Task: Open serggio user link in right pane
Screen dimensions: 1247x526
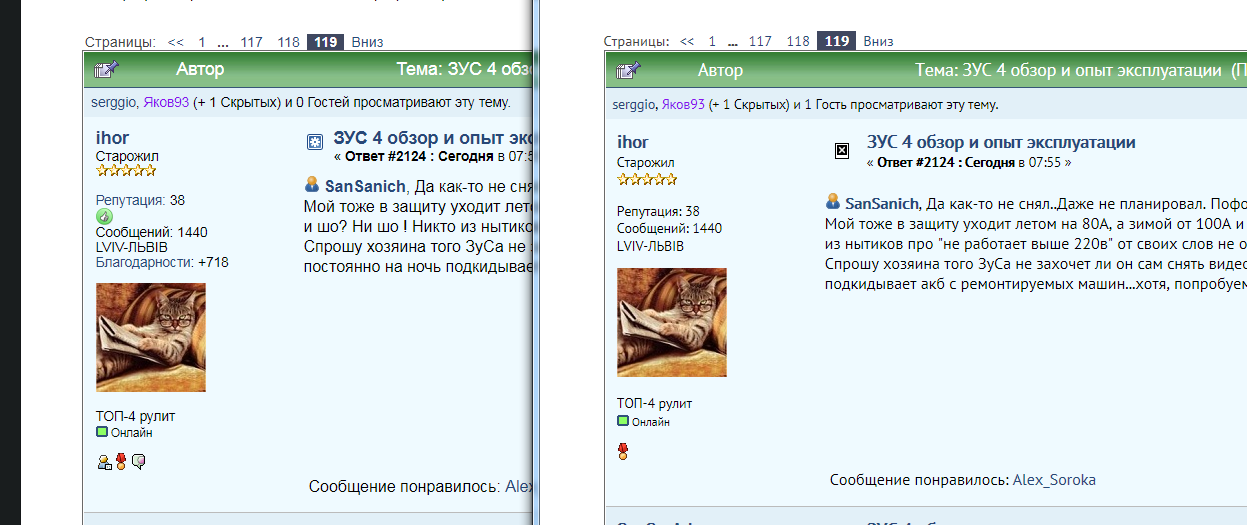Action: (633, 104)
